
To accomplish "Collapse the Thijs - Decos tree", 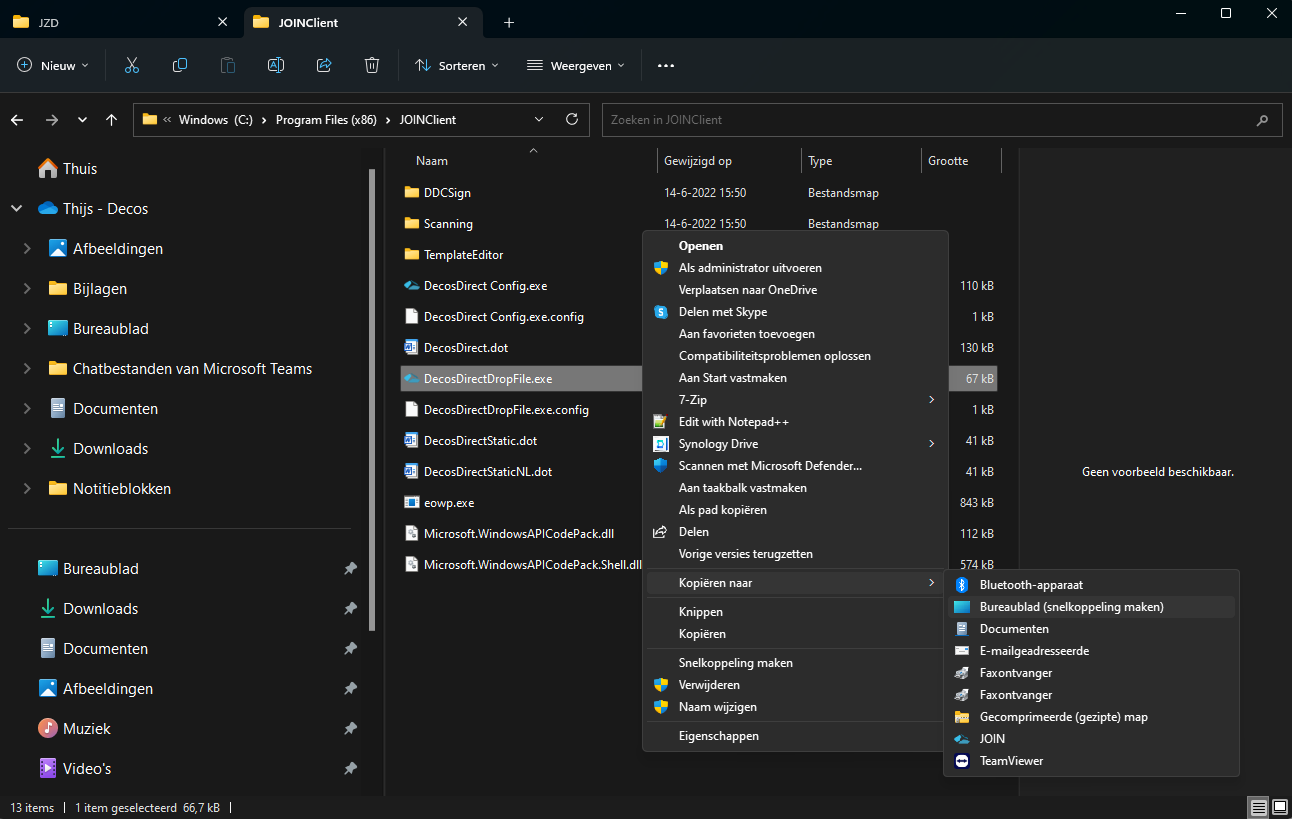I will click(16, 209).
